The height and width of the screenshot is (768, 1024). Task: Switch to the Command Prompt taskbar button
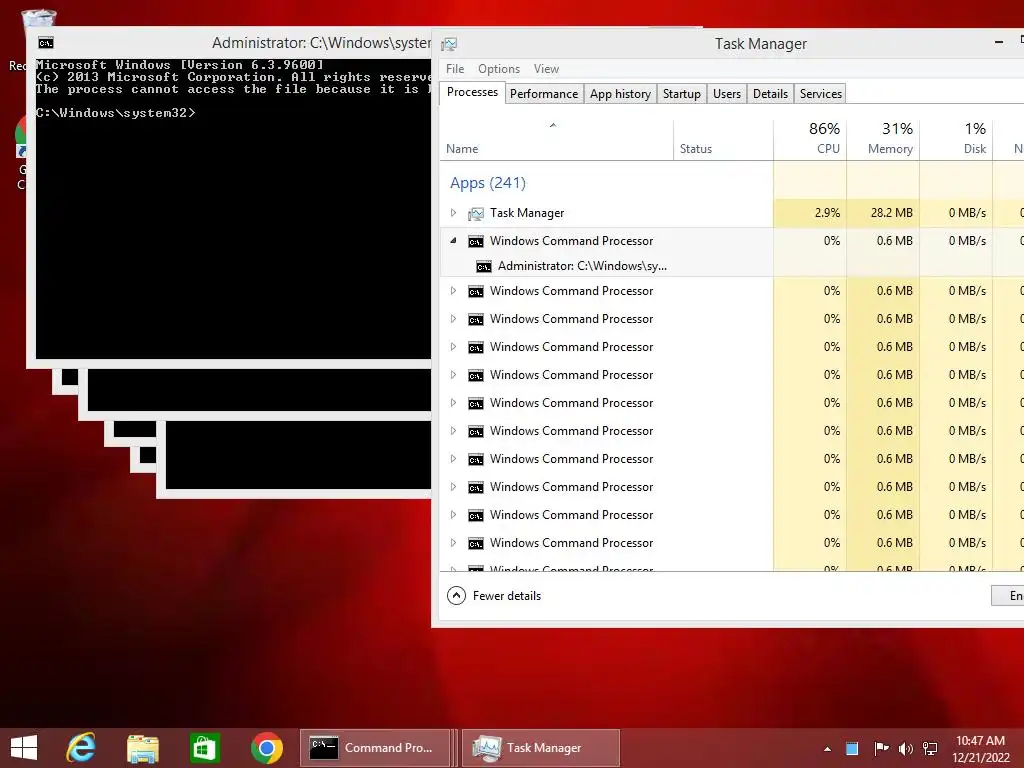point(375,748)
